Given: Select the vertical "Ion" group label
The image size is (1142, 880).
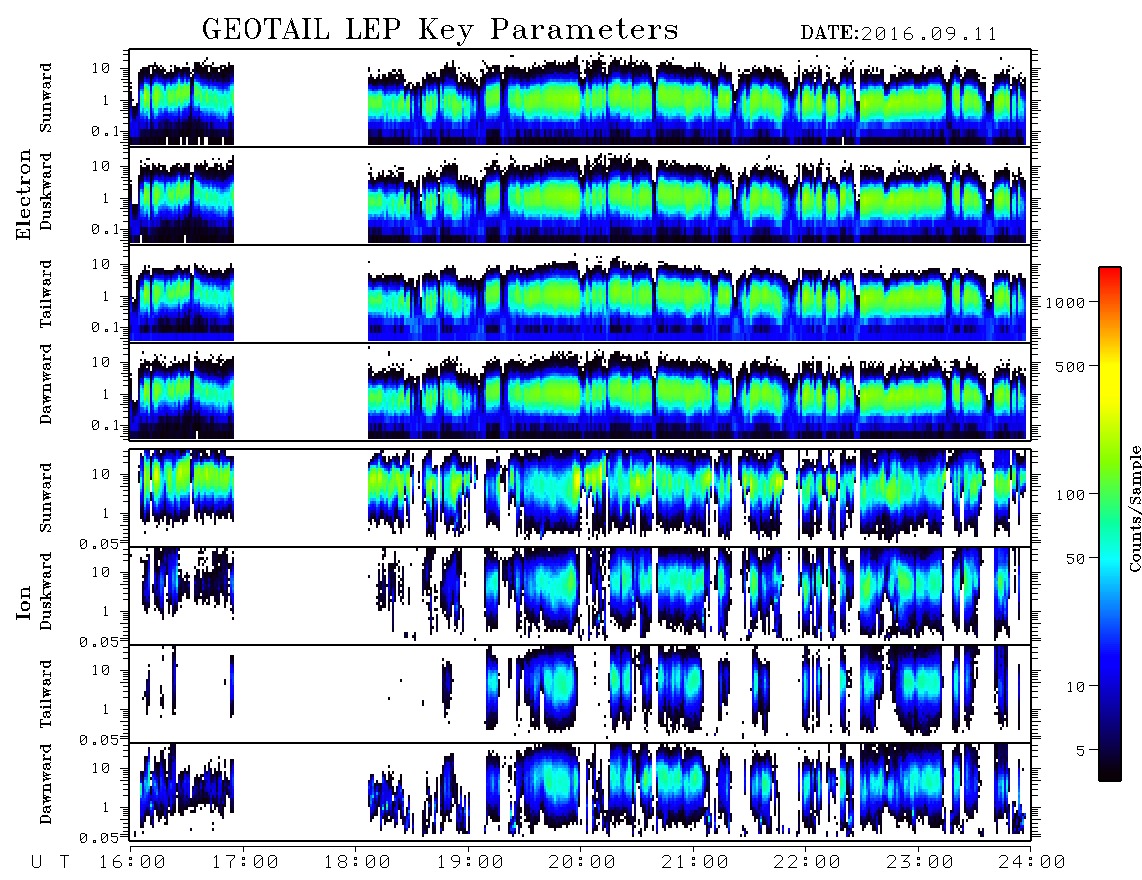Looking at the screenshot, I should tap(24, 602).
